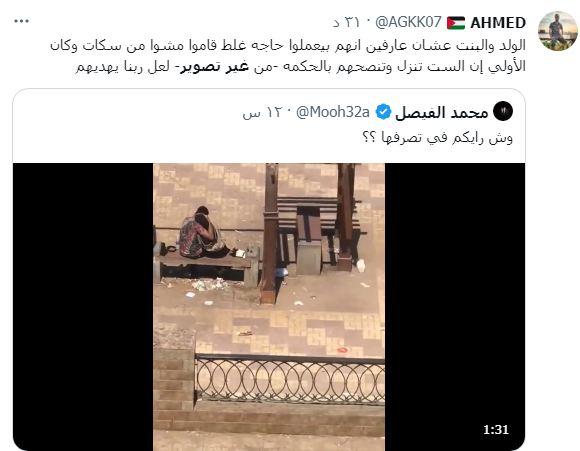Click the 1:31 video duration label
580x451 pixels.
click(x=496, y=430)
